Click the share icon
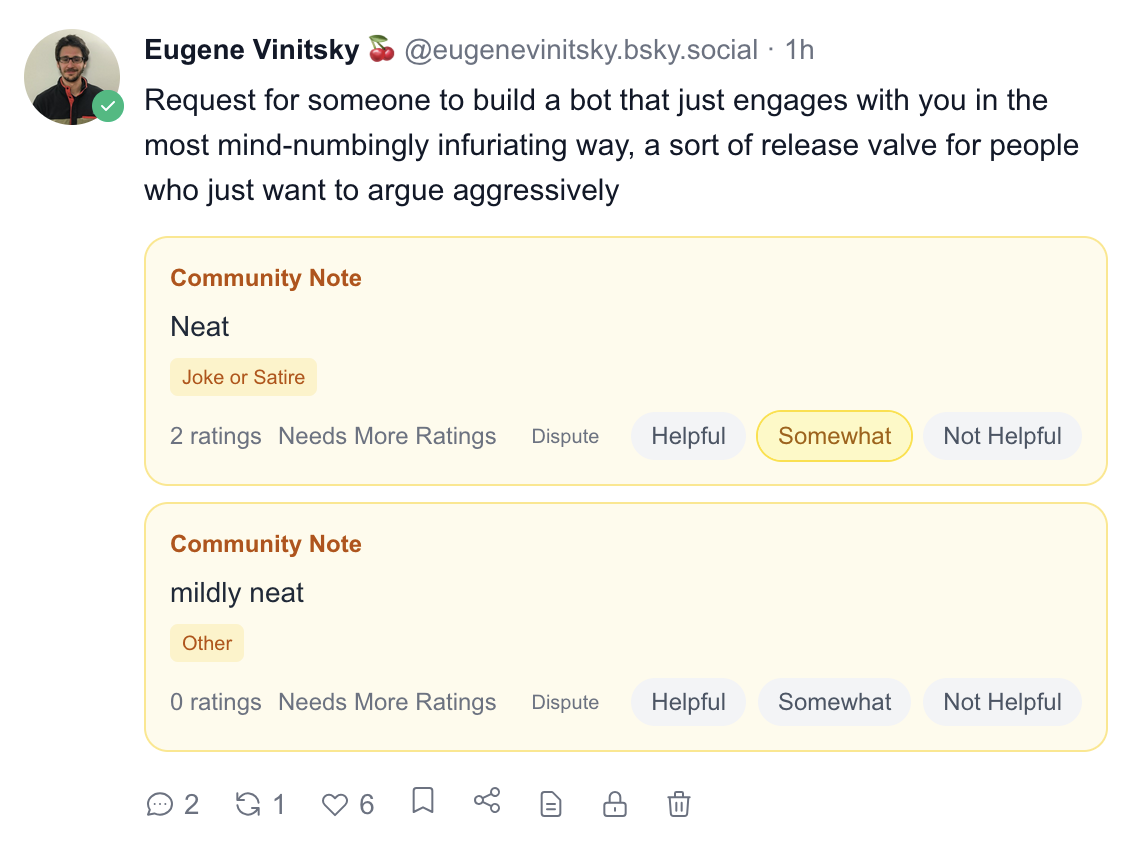 tap(487, 801)
